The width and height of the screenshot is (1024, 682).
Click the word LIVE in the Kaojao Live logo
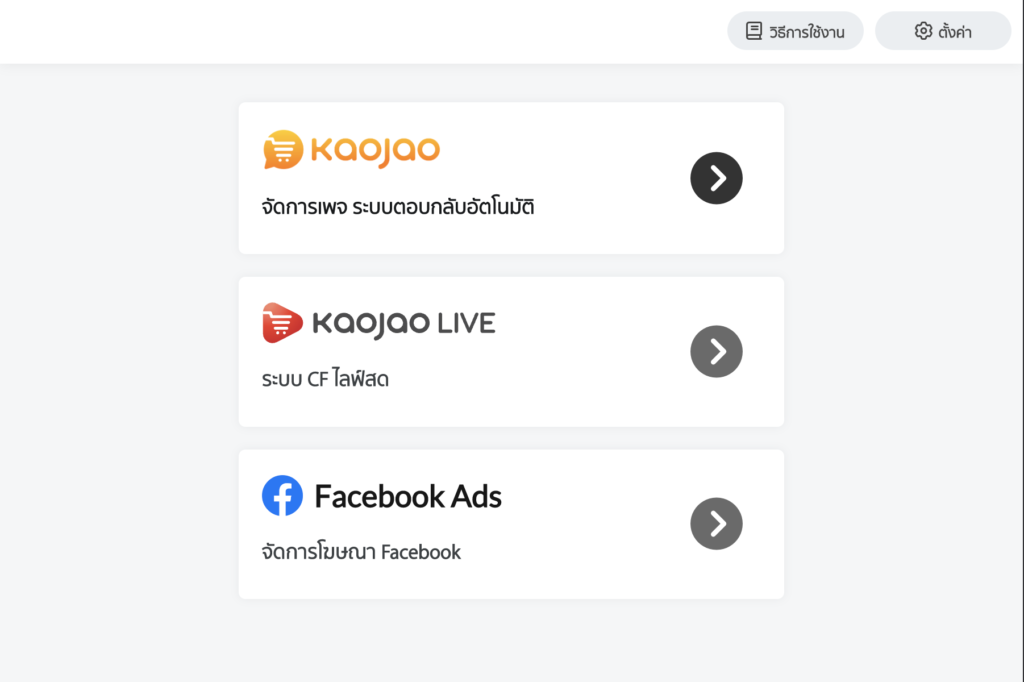(x=465, y=323)
